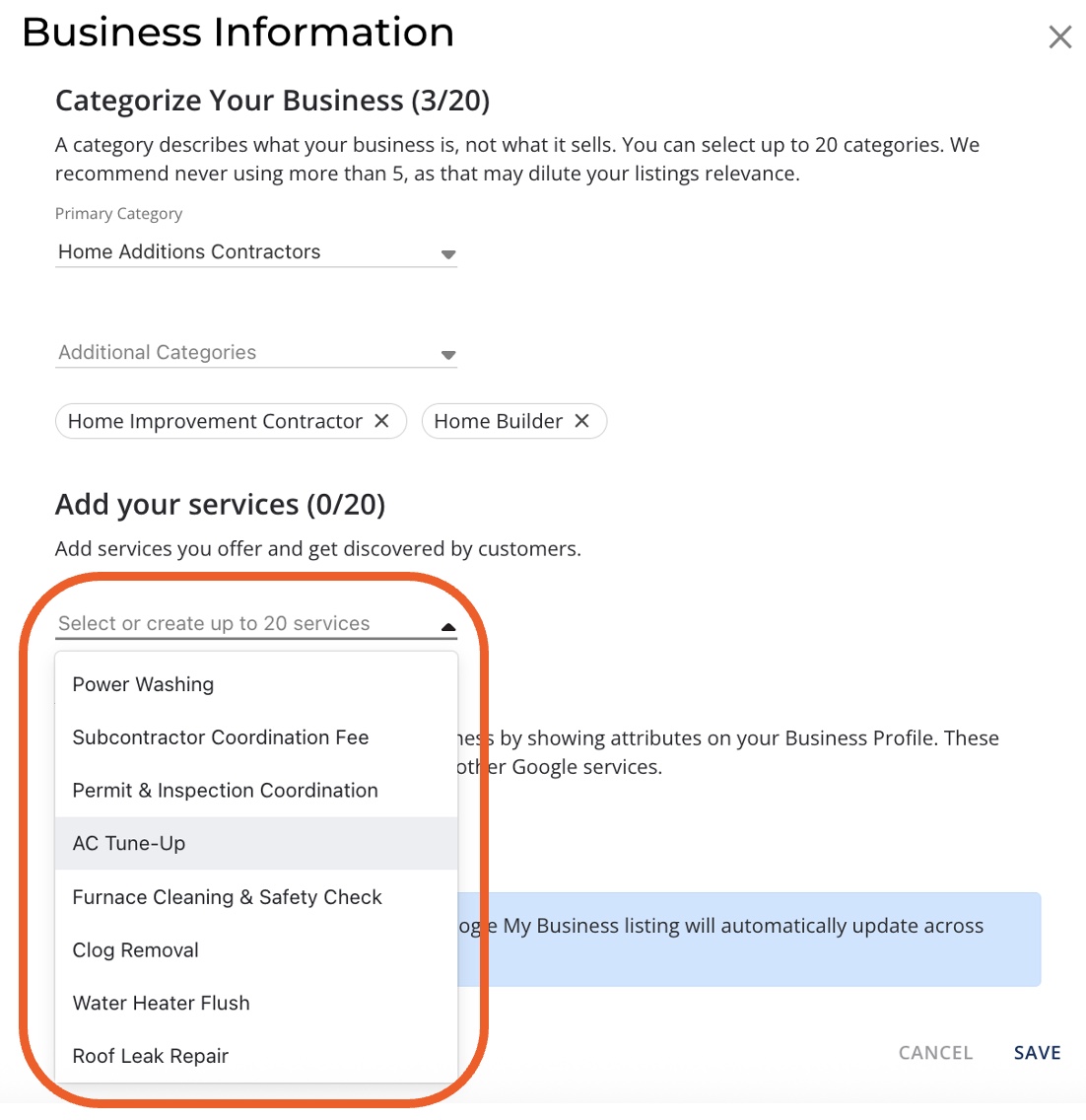Choose Furnace Cleaning & Safety Check
Viewport: 1086px width, 1120px height.
(228, 897)
